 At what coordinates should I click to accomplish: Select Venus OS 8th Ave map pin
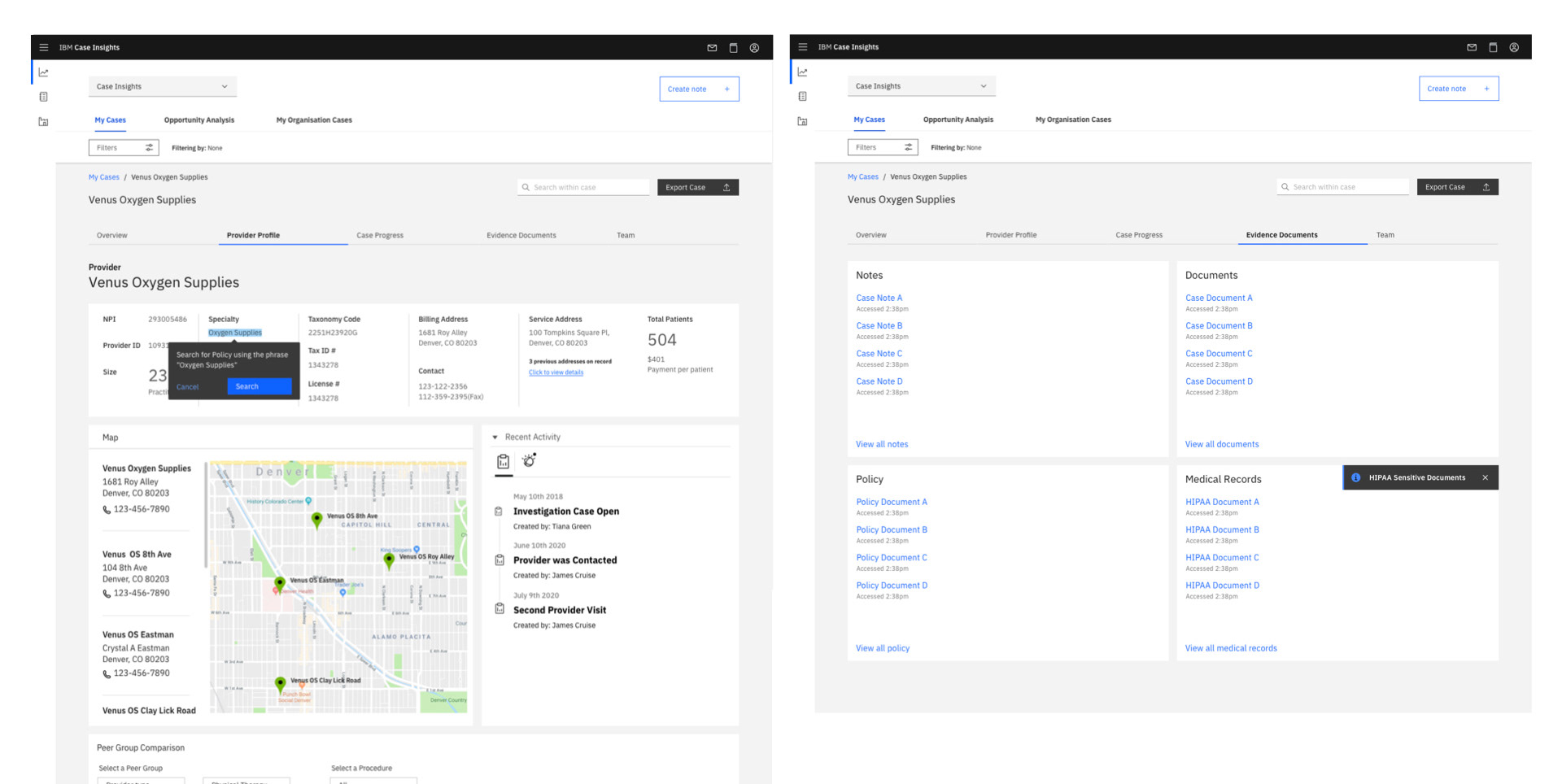317,520
